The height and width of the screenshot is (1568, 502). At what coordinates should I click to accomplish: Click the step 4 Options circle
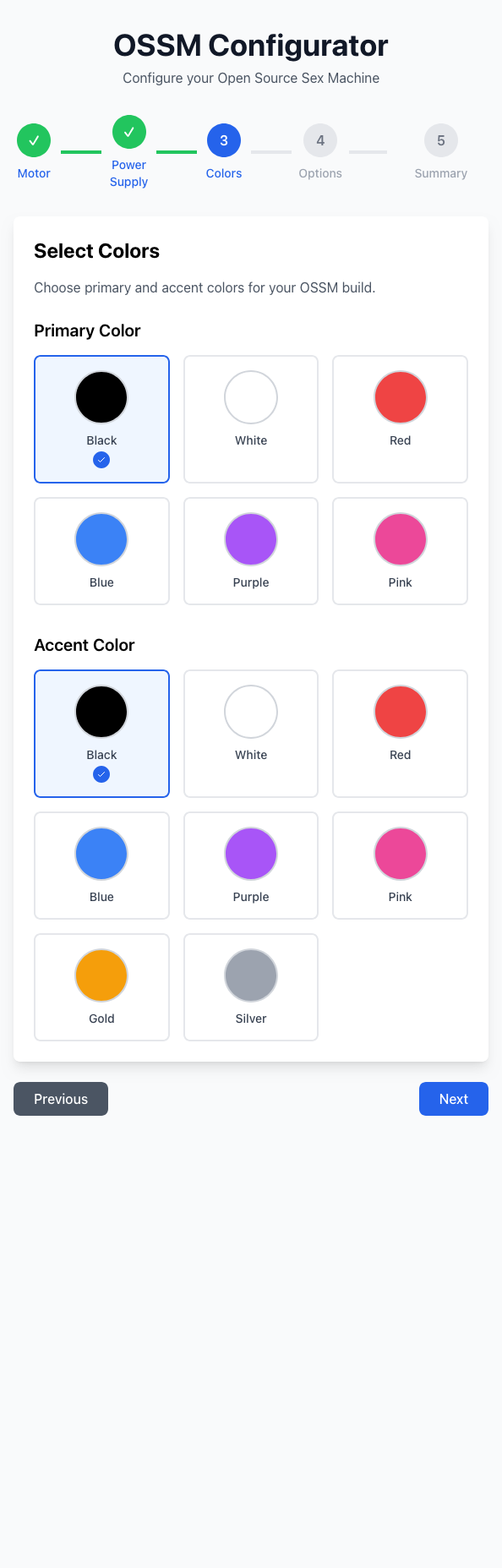point(320,140)
